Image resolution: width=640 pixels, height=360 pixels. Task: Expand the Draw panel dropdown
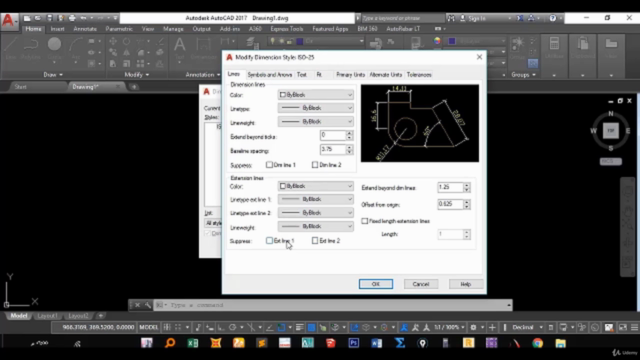tap(53, 75)
